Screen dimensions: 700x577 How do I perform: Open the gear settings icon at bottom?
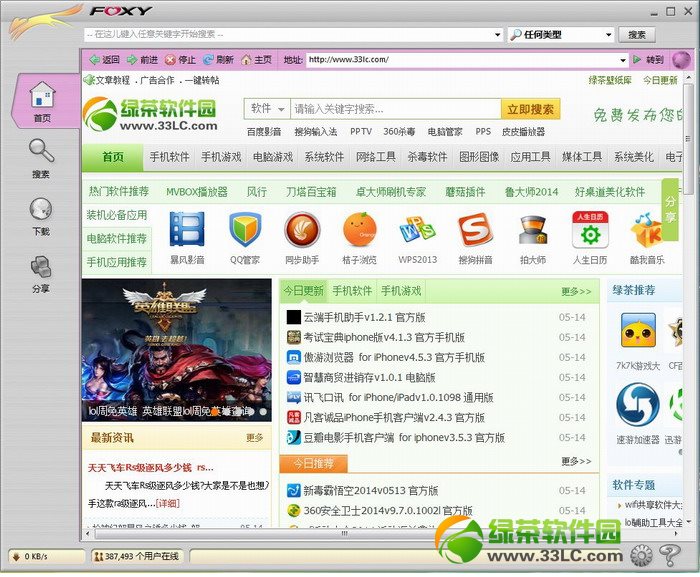pyautogui.click(x=642, y=555)
